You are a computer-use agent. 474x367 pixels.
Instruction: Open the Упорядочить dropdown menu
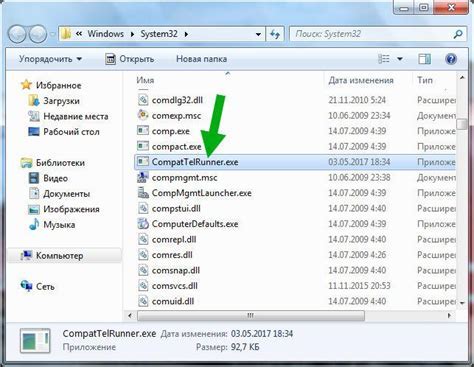(x=50, y=59)
